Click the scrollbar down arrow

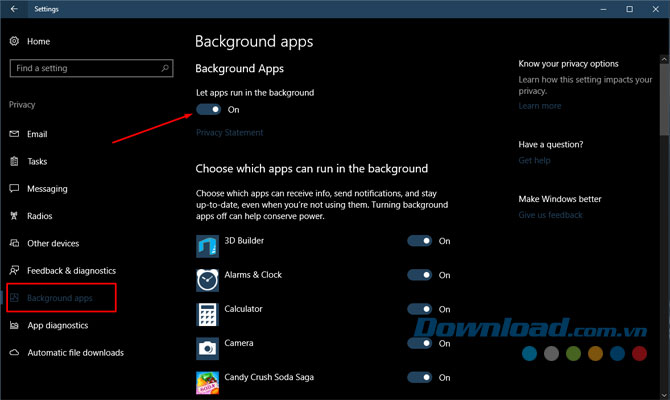point(664,395)
